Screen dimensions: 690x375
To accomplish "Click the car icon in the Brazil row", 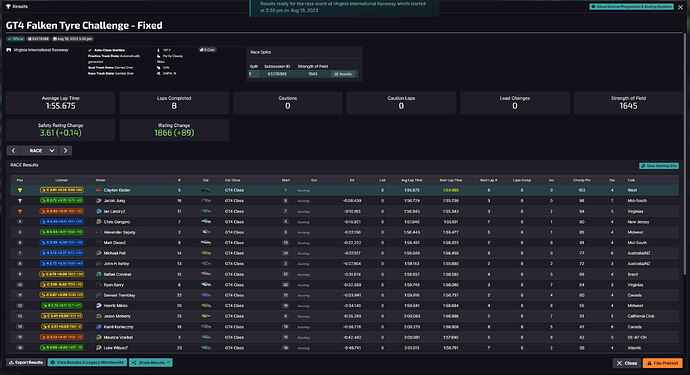I will click(x=206, y=274).
